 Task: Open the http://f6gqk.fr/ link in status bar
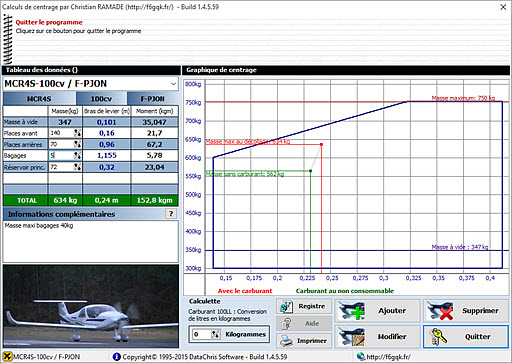click(x=388, y=357)
